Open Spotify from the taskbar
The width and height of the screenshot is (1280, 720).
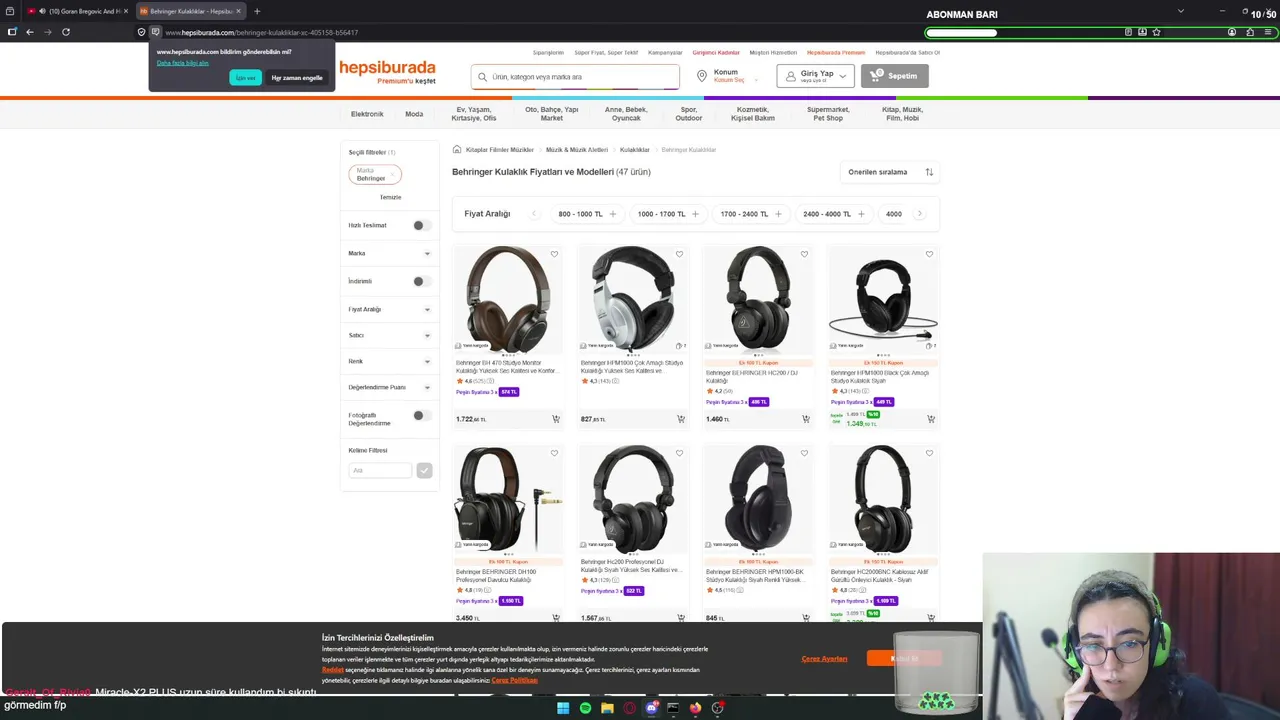click(x=585, y=708)
